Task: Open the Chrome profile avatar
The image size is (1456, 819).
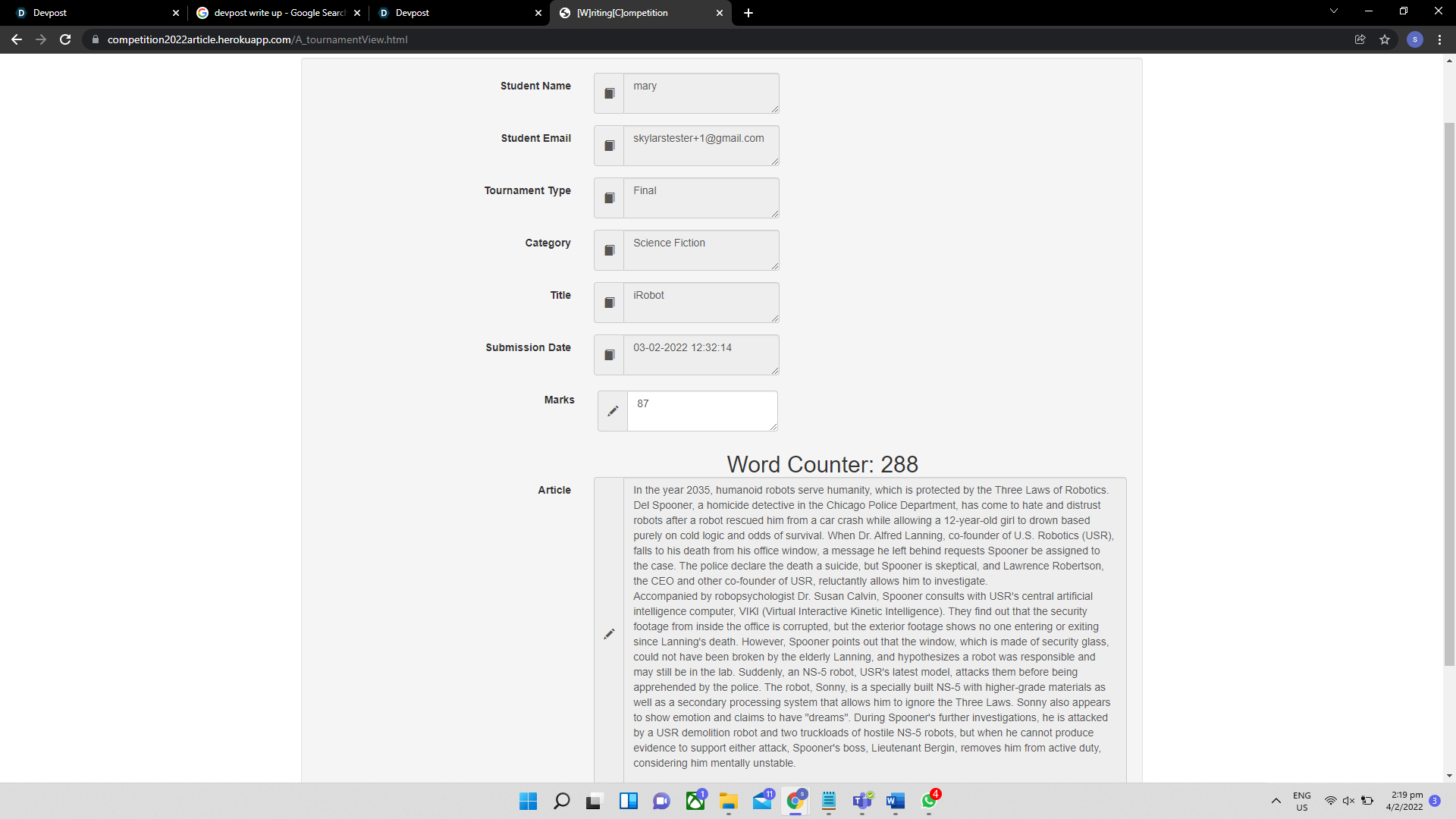Action: click(1414, 39)
